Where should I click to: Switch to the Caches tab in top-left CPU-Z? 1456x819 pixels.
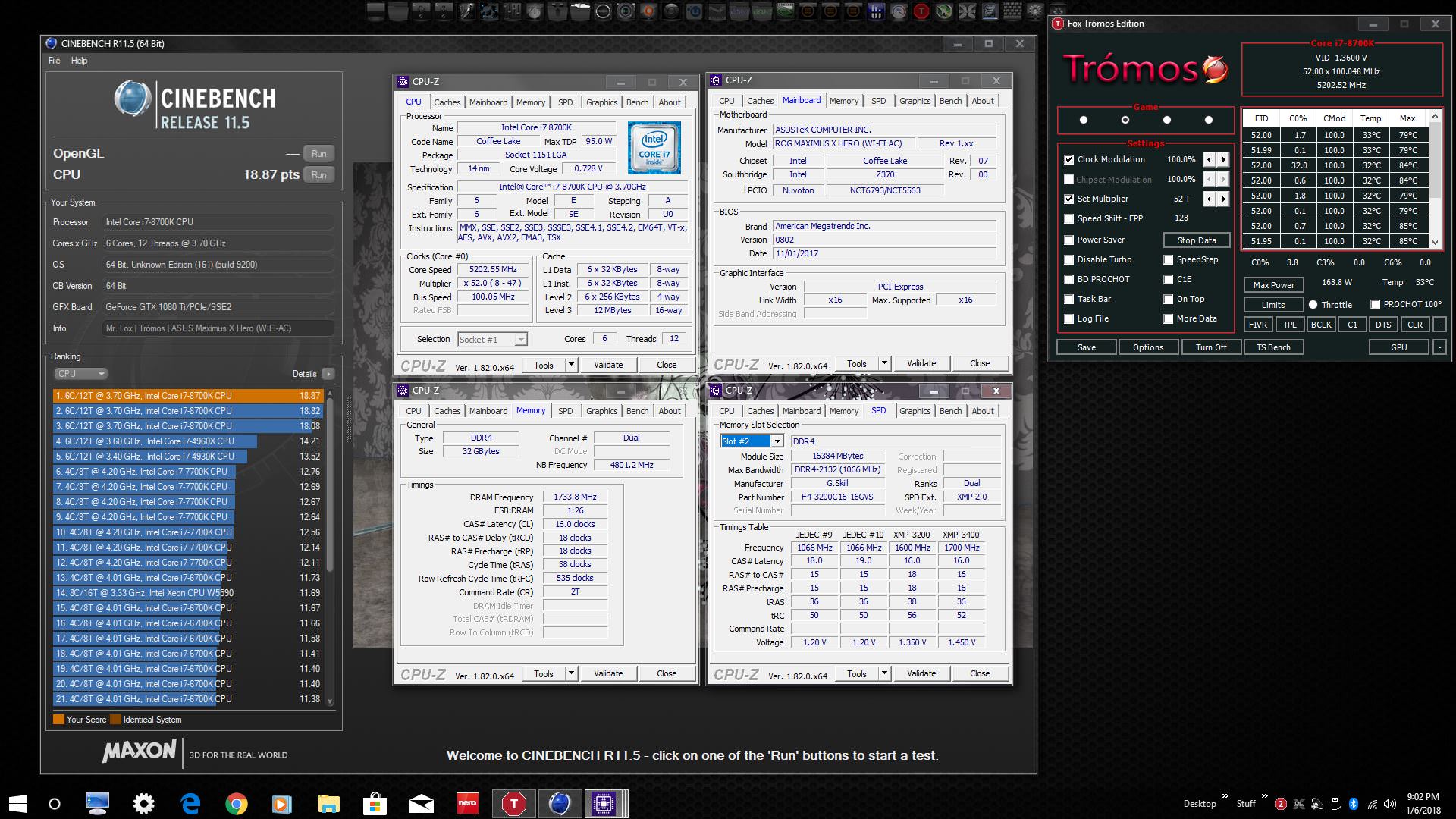[x=447, y=102]
